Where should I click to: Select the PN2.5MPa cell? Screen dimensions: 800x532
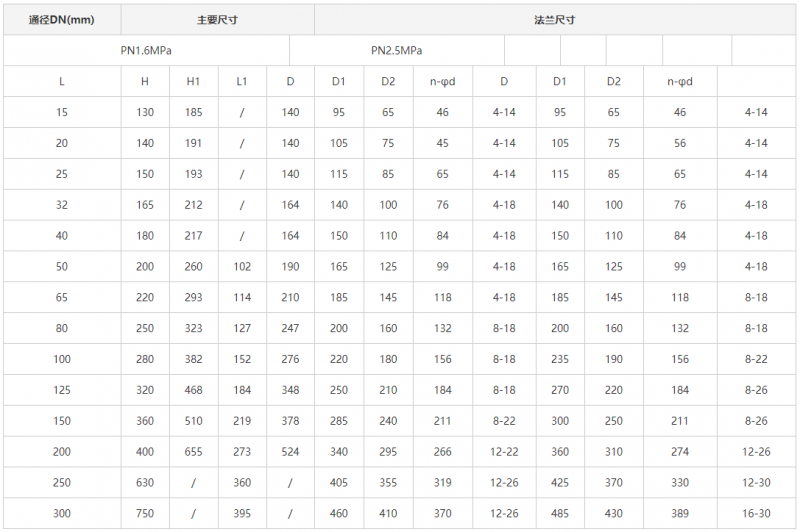tap(396, 50)
